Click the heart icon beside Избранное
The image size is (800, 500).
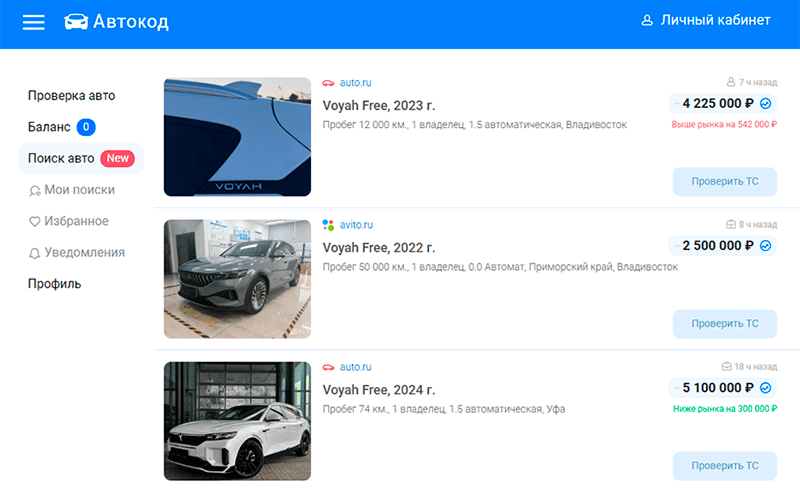coord(34,221)
